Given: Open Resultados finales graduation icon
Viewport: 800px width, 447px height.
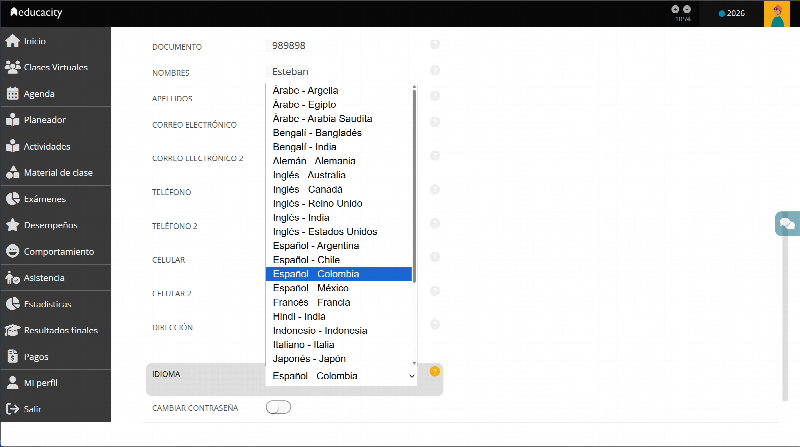Looking at the screenshot, I should tap(12, 330).
